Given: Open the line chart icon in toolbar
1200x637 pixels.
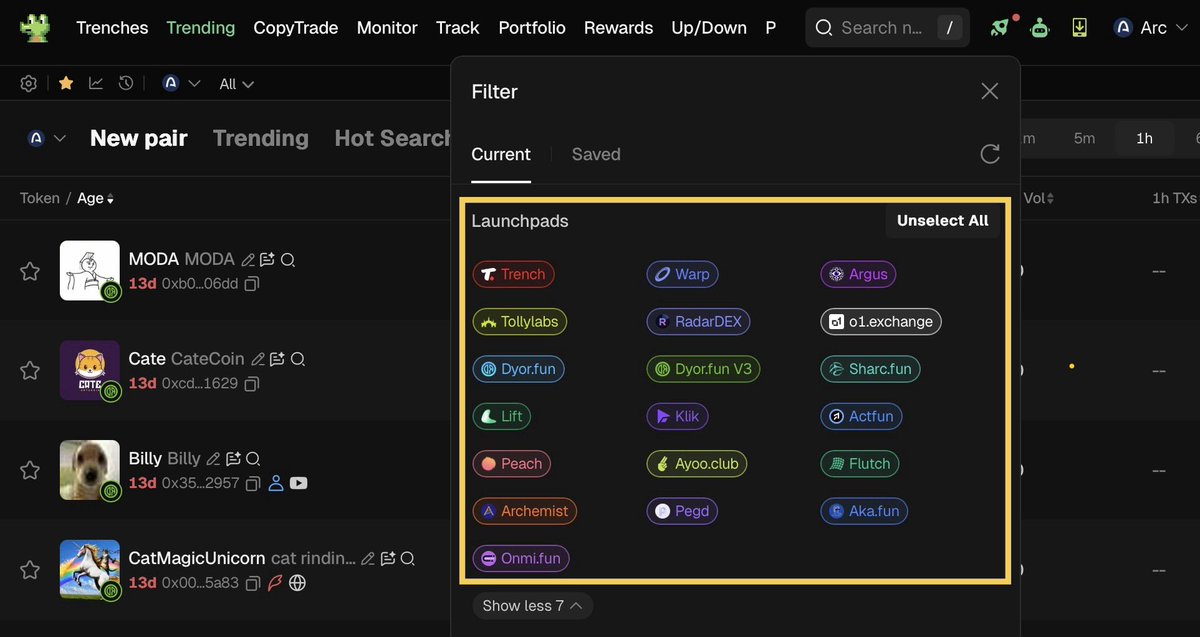Looking at the screenshot, I should [x=96, y=84].
